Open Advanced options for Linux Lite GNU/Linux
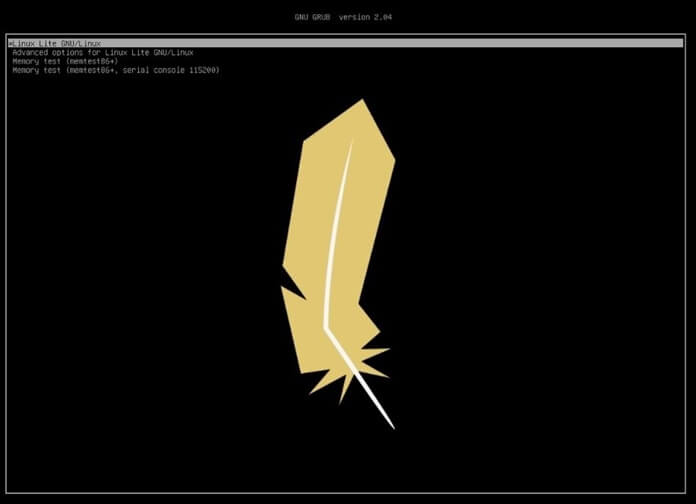 [x=103, y=52]
